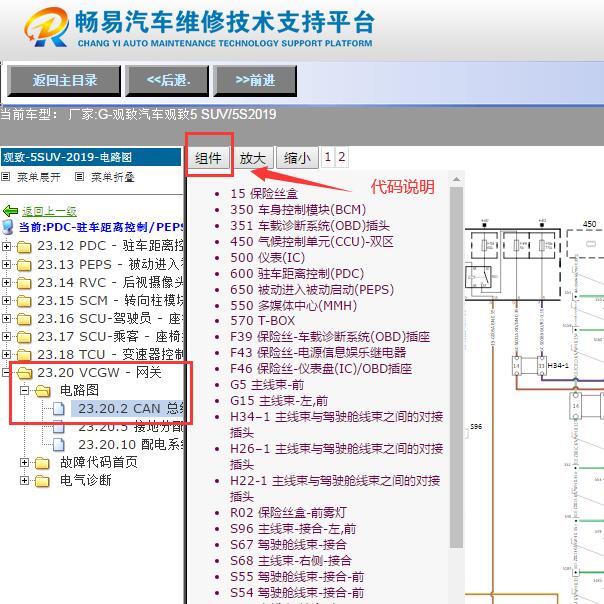Viewport: 604px width, 604px height.
Task: Expand the 电气诊断 folder
Action: point(24,480)
